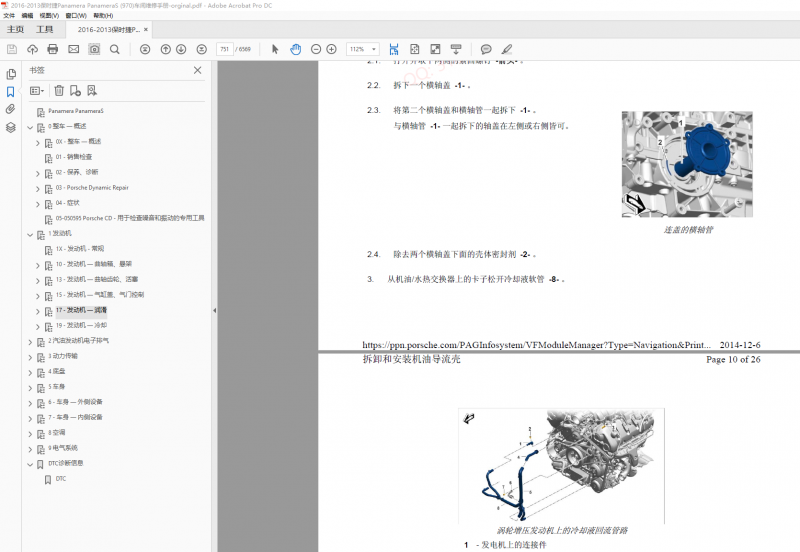The height and width of the screenshot is (552, 800).
Task: Go to previous page arrow
Action: point(165,49)
